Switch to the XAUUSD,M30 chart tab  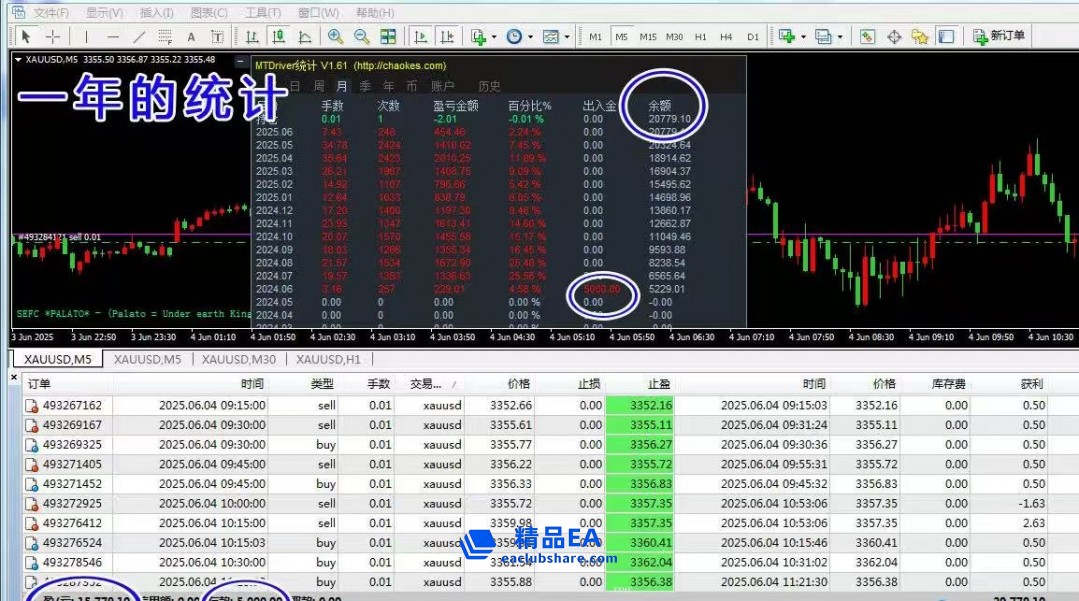click(239, 359)
